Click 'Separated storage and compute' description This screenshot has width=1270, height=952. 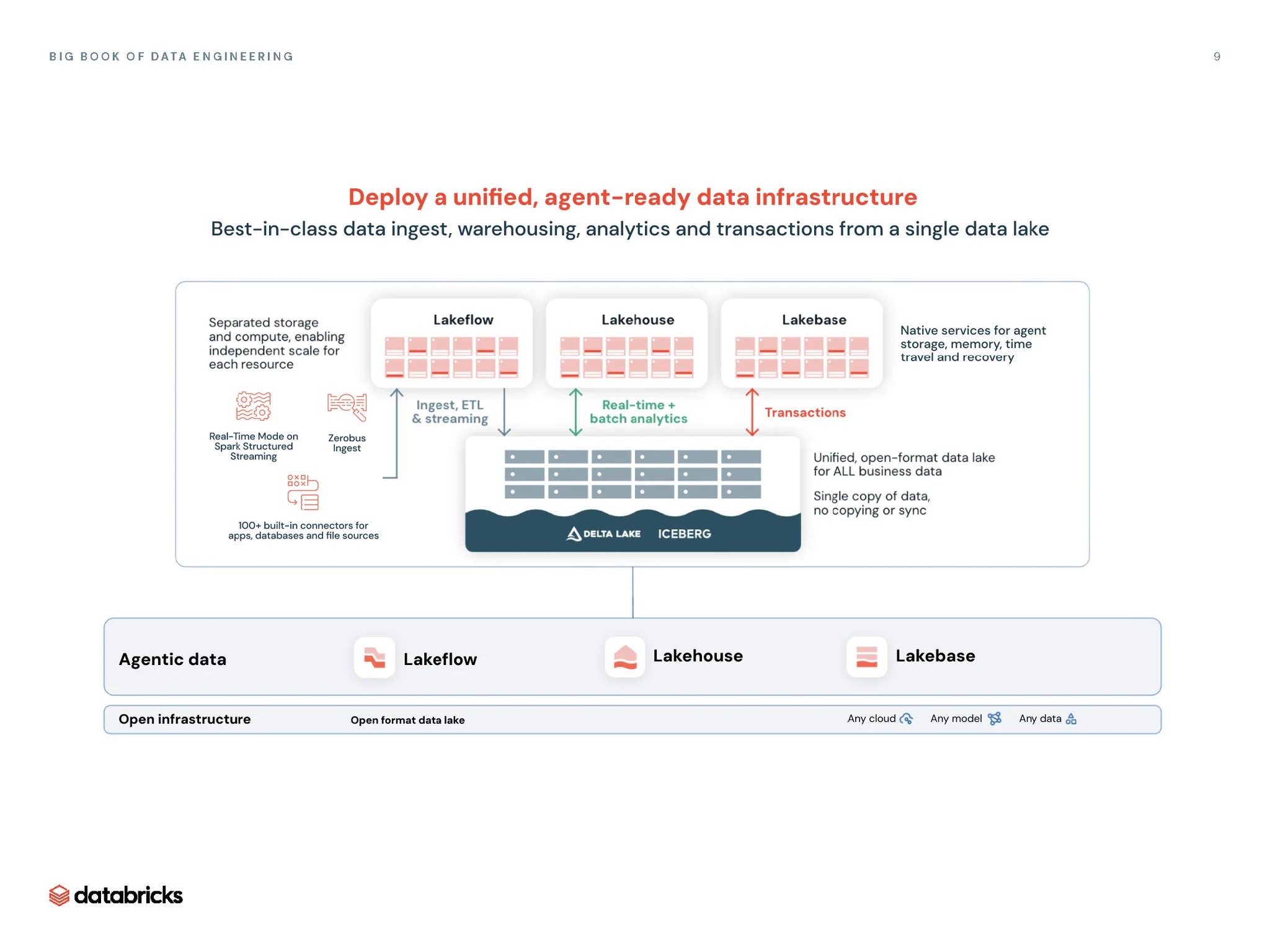277,343
